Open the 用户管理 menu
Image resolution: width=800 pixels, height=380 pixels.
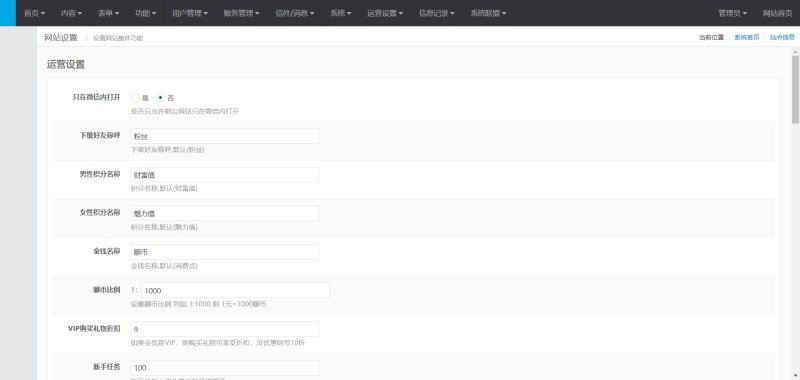click(190, 13)
